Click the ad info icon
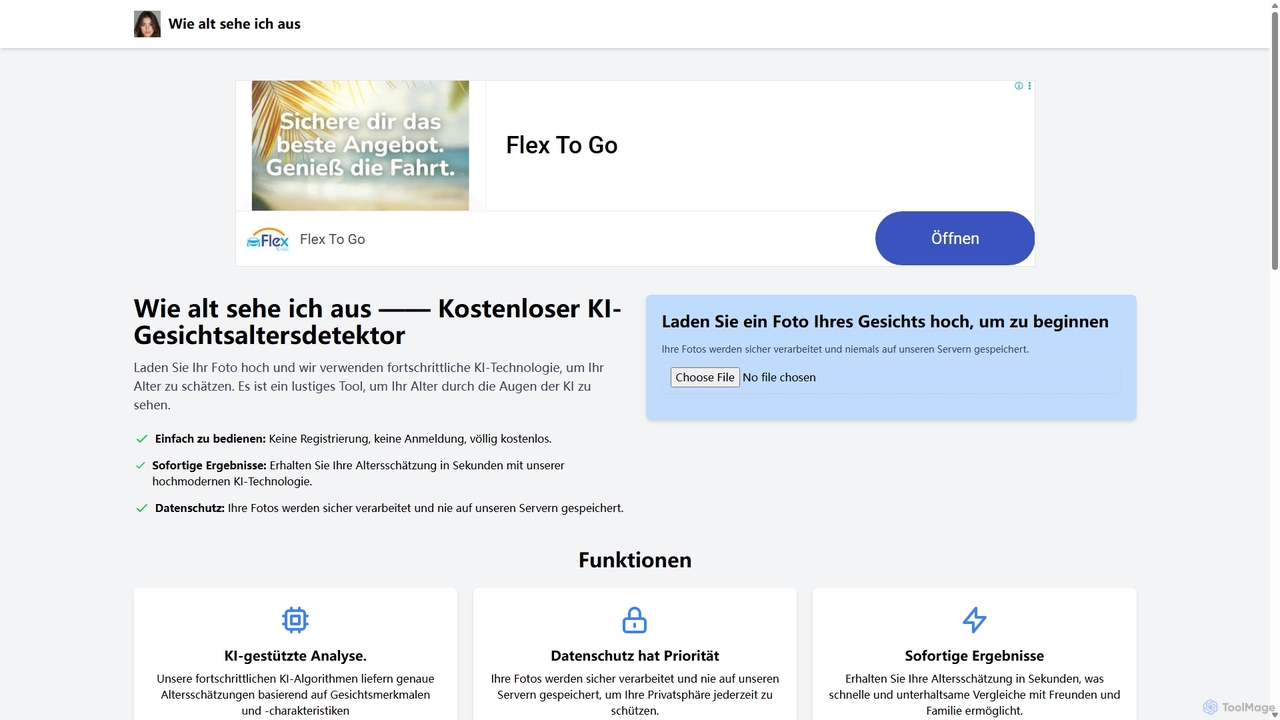The height and width of the screenshot is (720, 1280). (x=1019, y=86)
